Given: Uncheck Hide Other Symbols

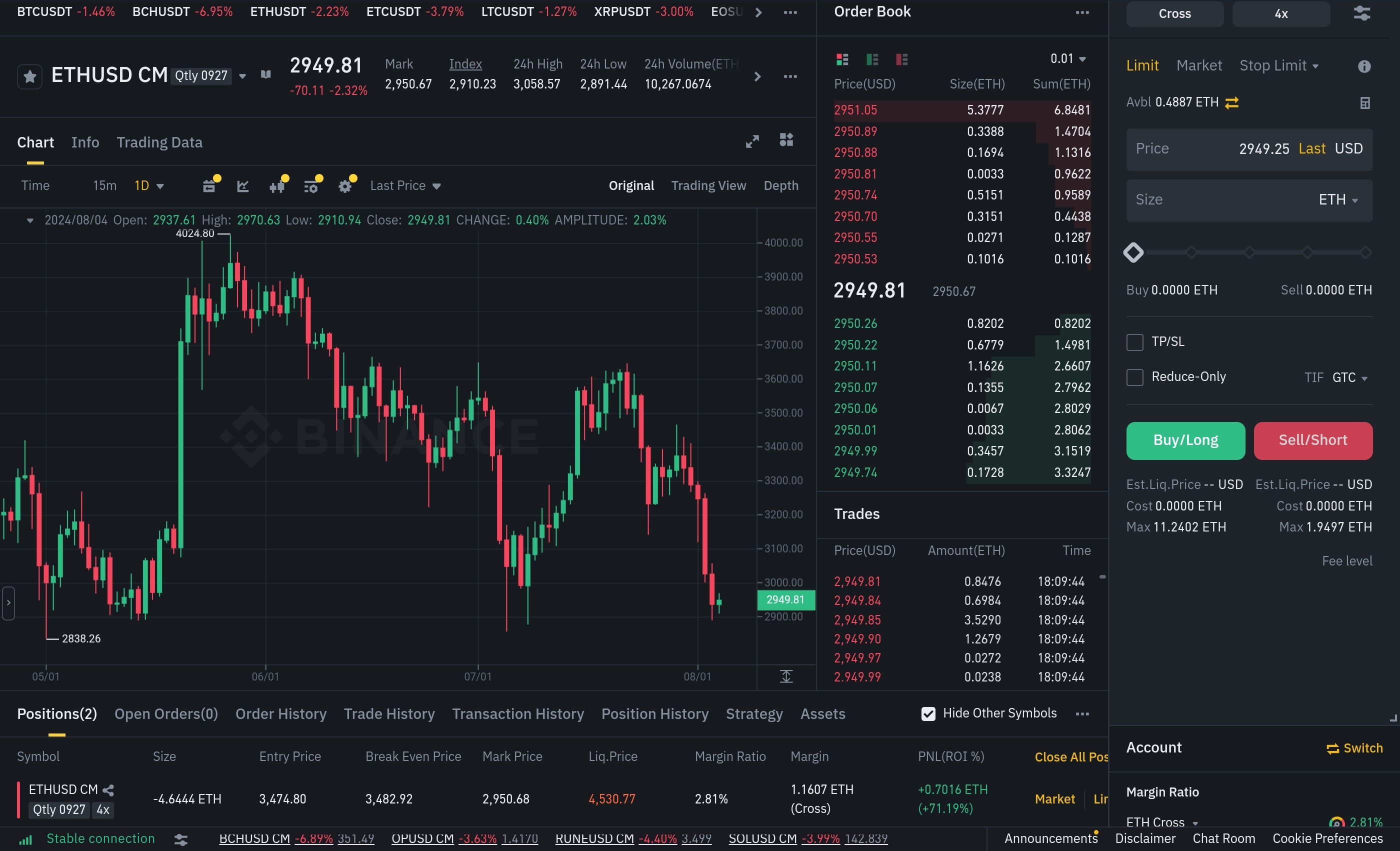Looking at the screenshot, I should [928, 714].
